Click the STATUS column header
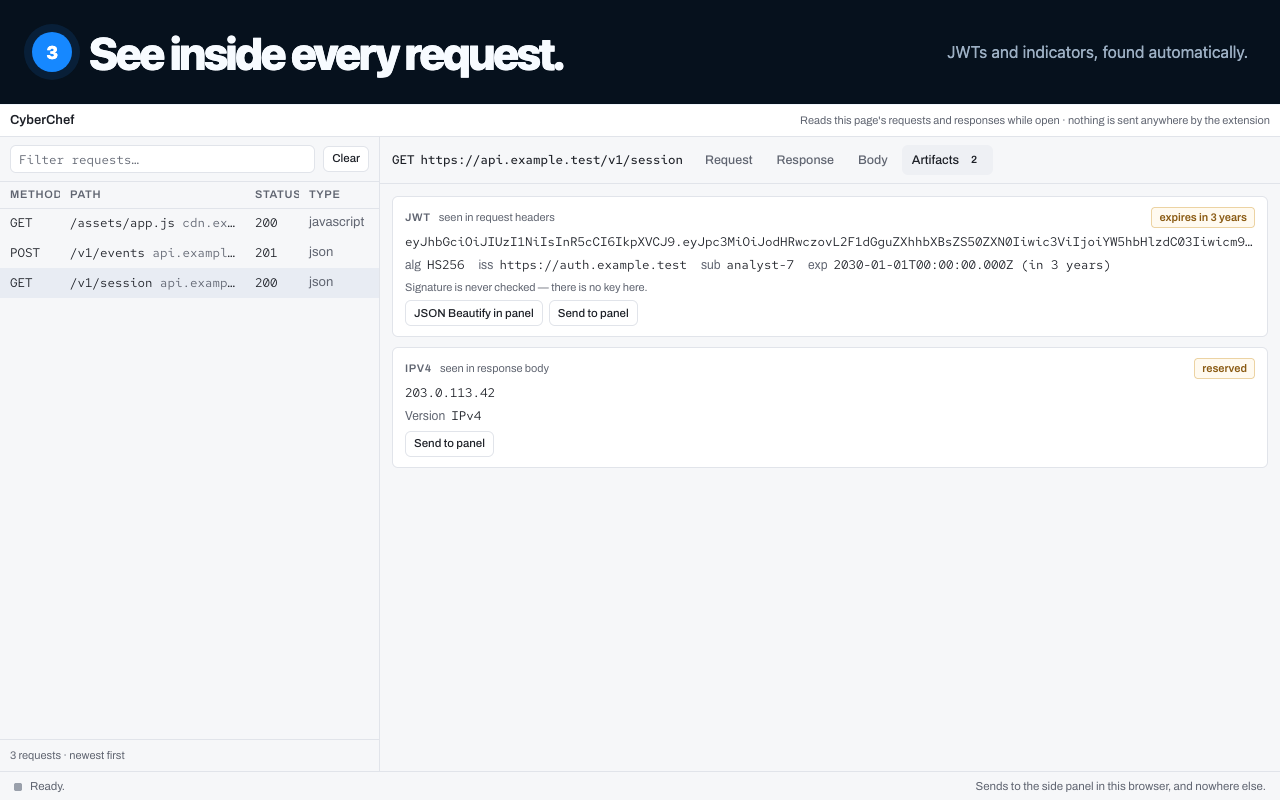The image size is (1280, 800). click(277, 194)
